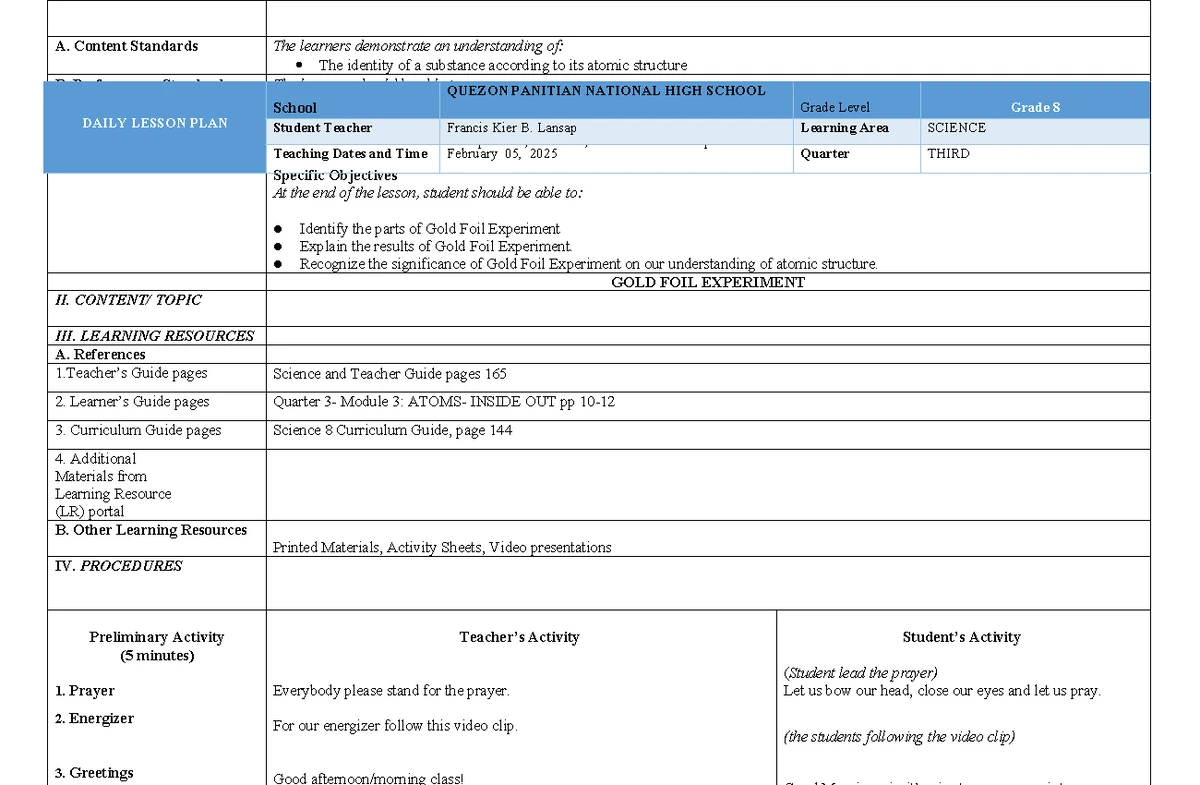Select the THIRD quarter value
The image size is (1200, 785).
[948, 154]
